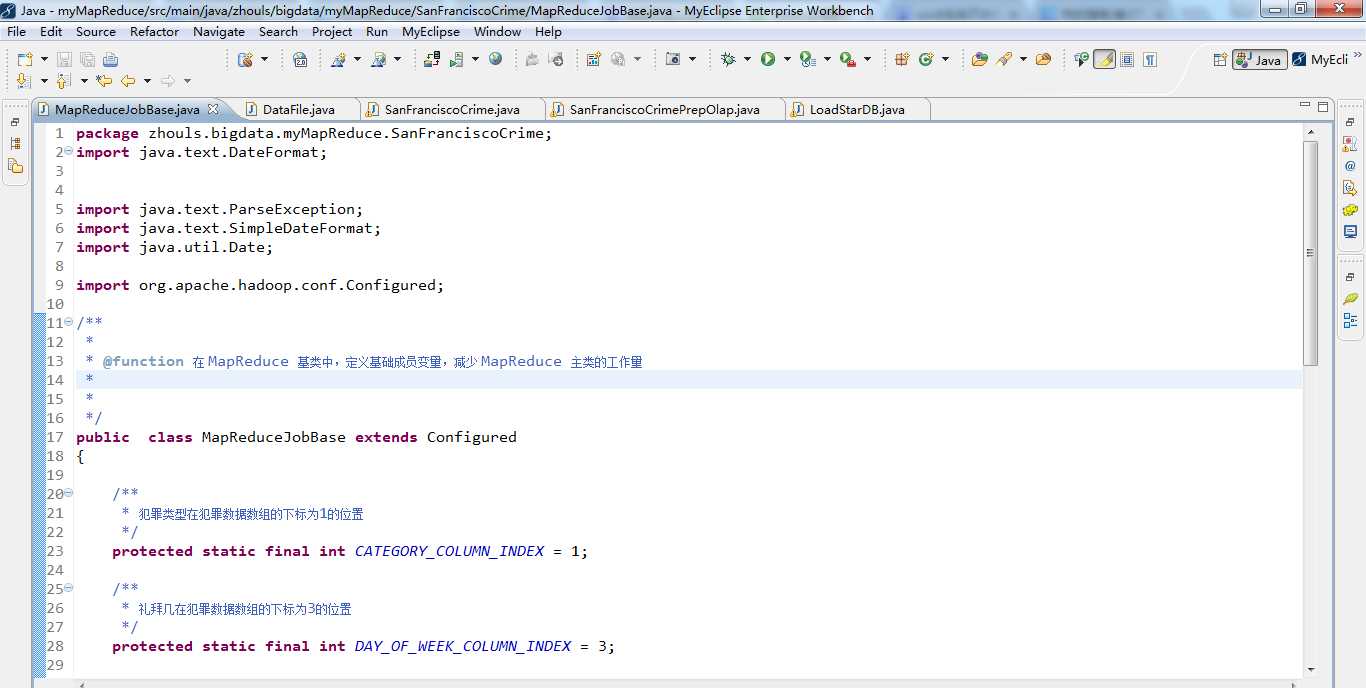
Task: Click the Save All icon
Action: click(x=86, y=59)
